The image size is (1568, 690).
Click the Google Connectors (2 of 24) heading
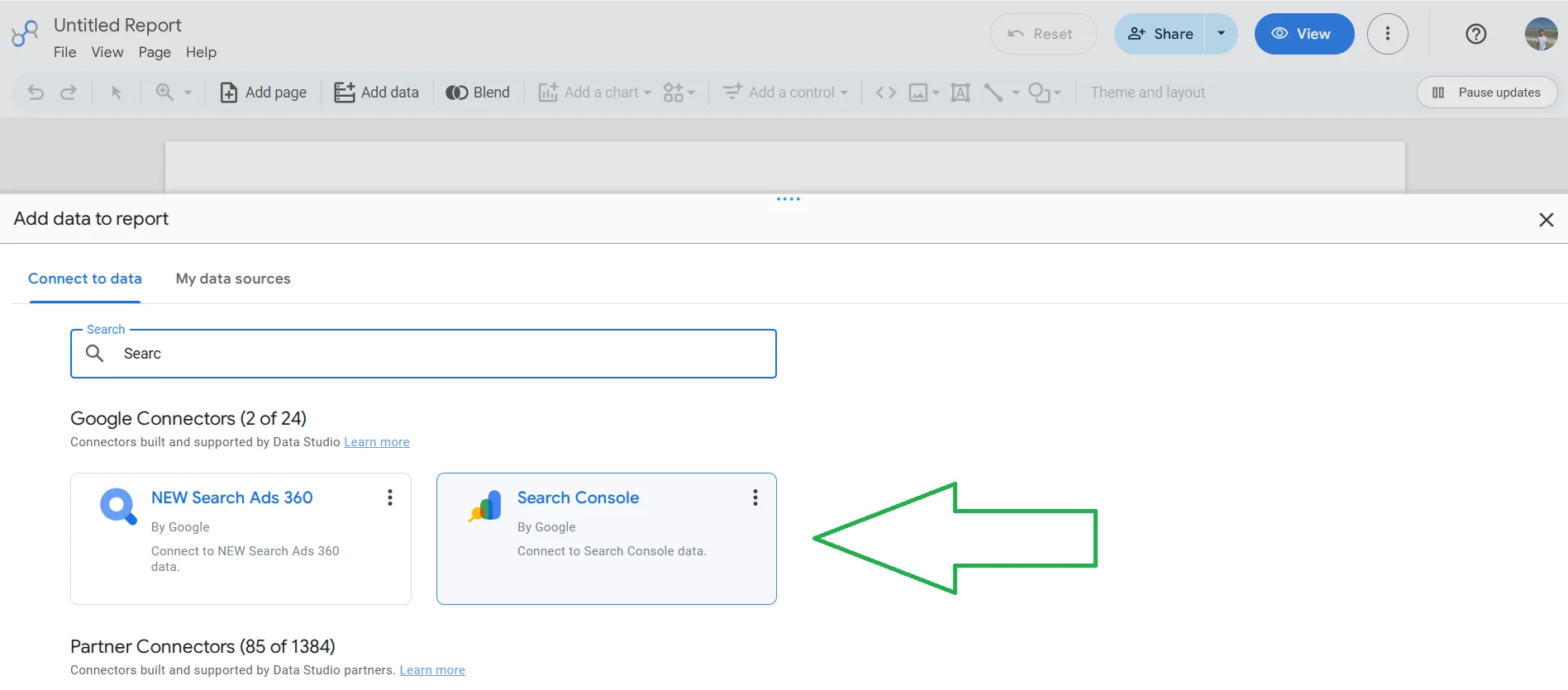coord(188,418)
